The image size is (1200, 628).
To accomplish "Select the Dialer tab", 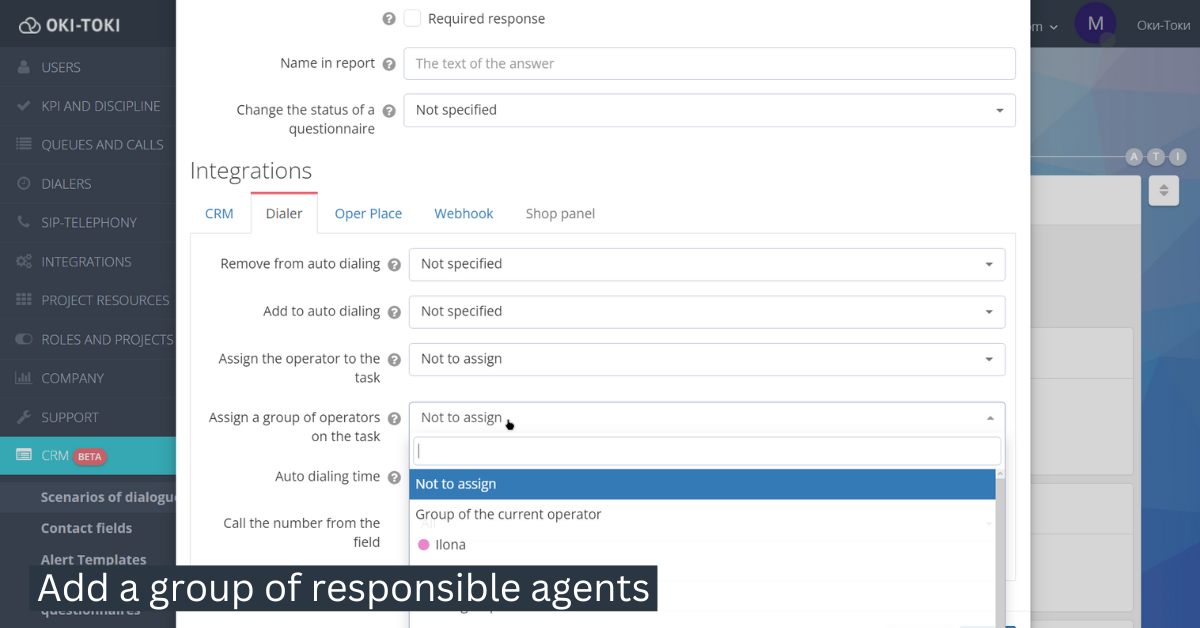I will (x=284, y=213).
